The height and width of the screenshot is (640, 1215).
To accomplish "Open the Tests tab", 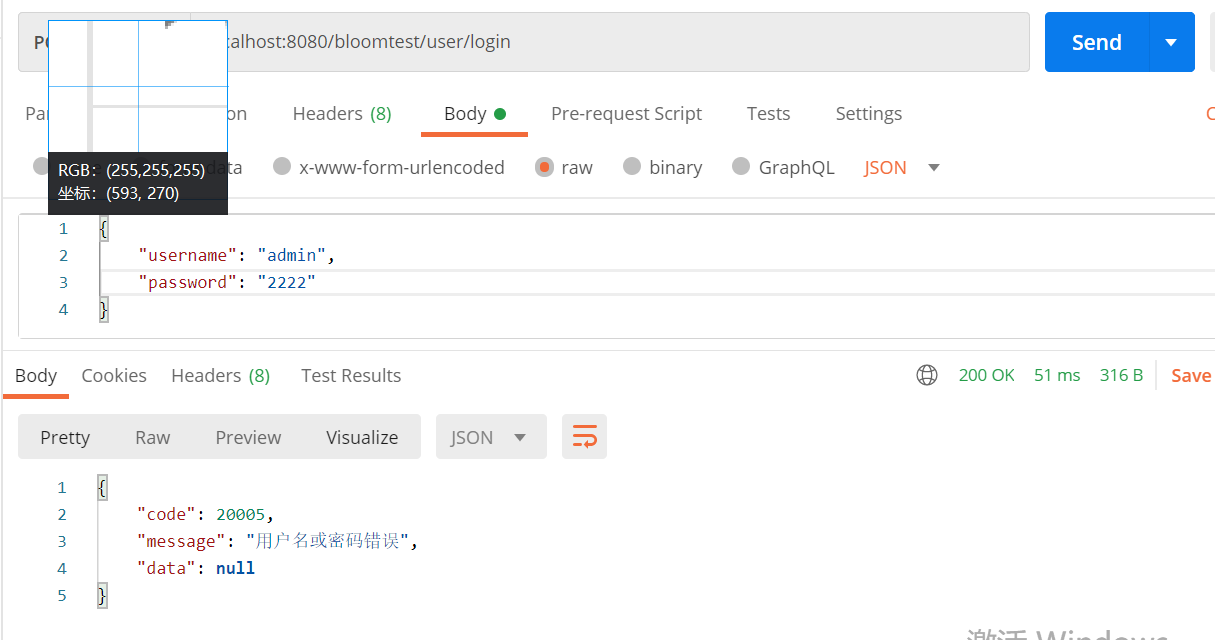I will [x=768, y=114].
